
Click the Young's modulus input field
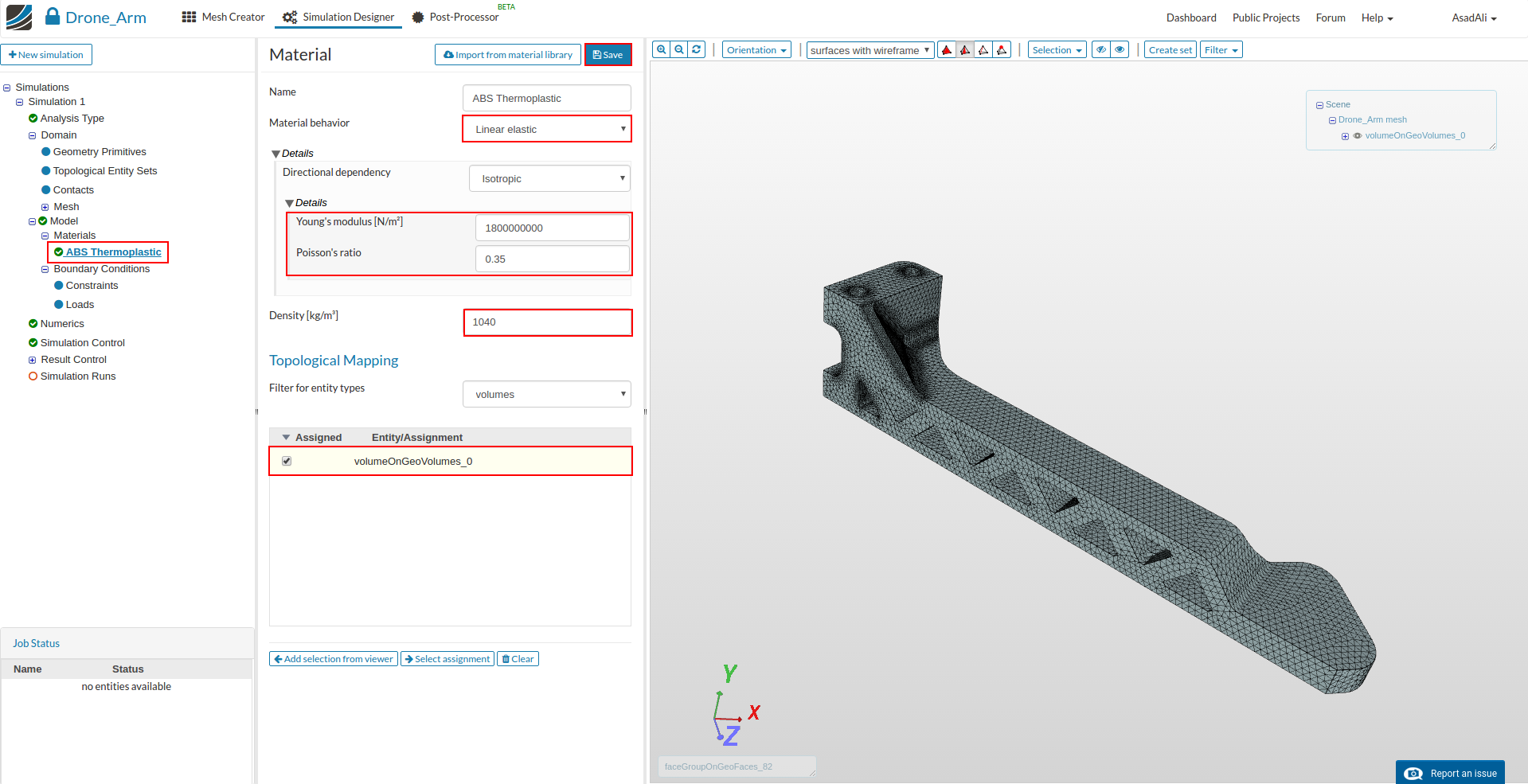pos(552,228)
